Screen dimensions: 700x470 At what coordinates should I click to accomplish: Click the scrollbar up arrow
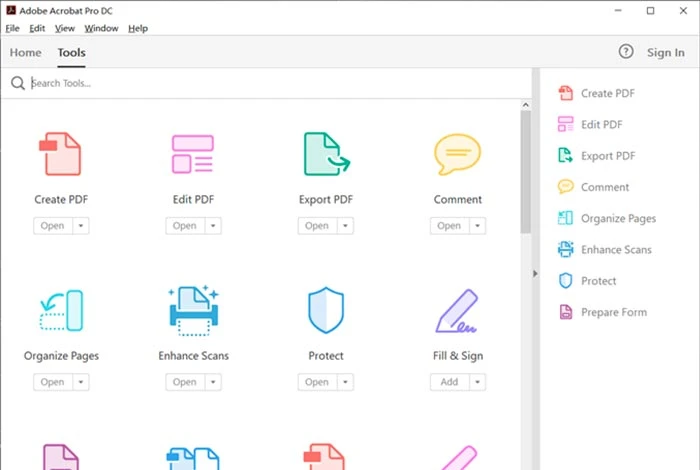pos(526,105)
